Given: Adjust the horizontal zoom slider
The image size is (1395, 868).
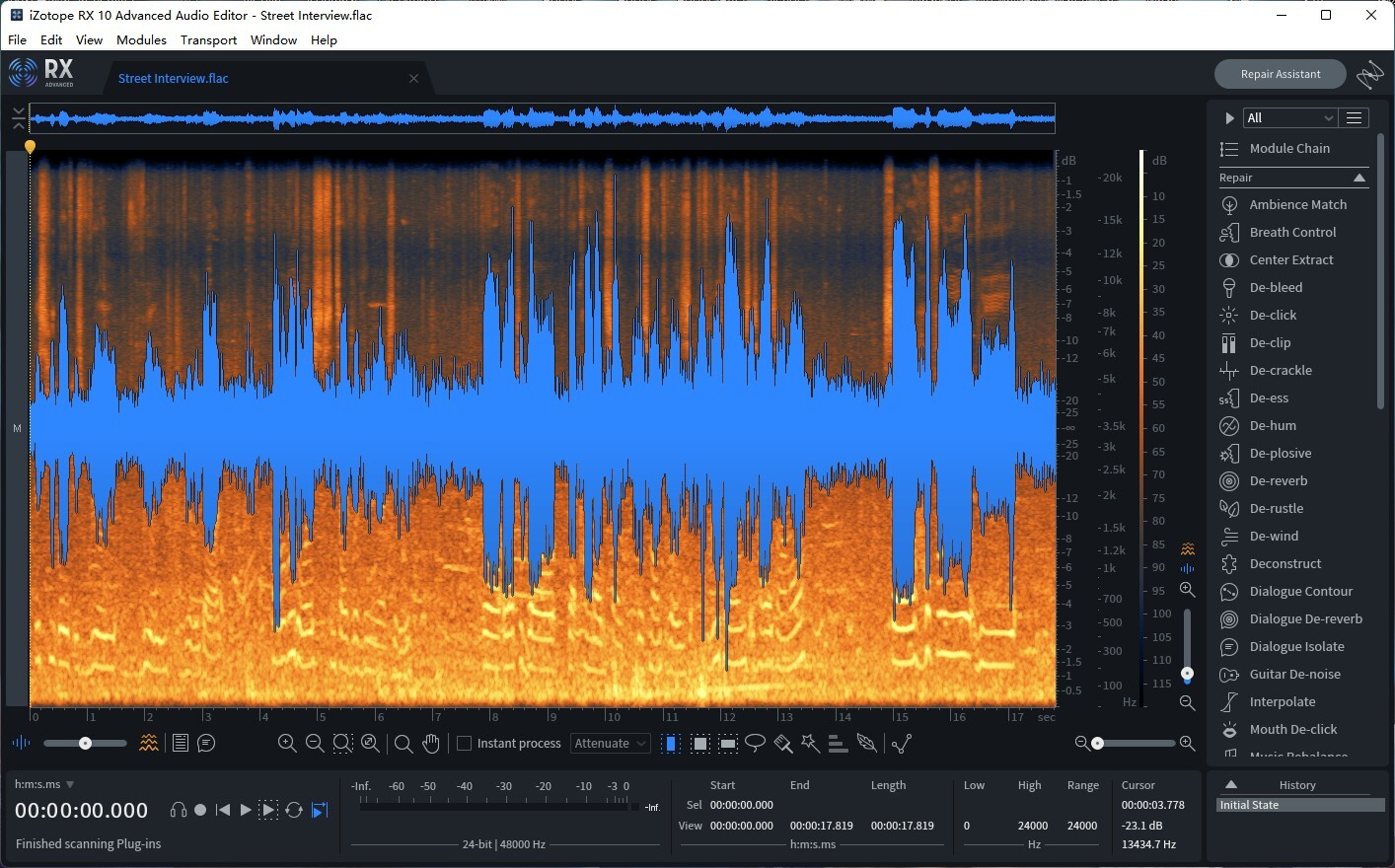Looking at the screenshot, I should [x=1135, y=743].
